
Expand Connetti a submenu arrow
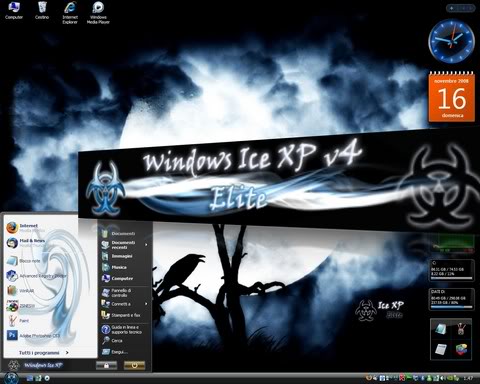coord(146,304)
